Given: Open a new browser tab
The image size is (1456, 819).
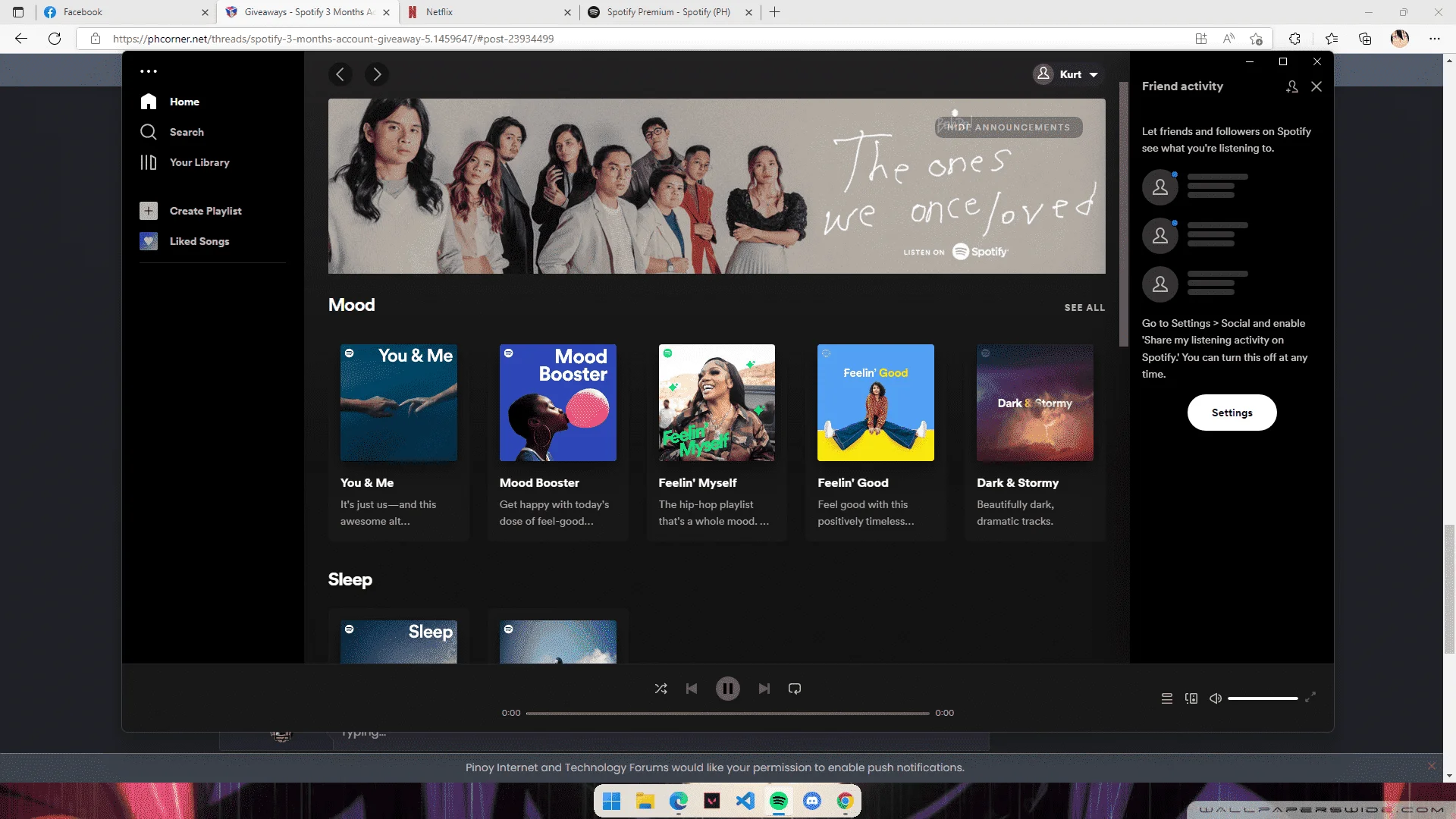Looking at the screenshot, I should click(x=774, y=12).
